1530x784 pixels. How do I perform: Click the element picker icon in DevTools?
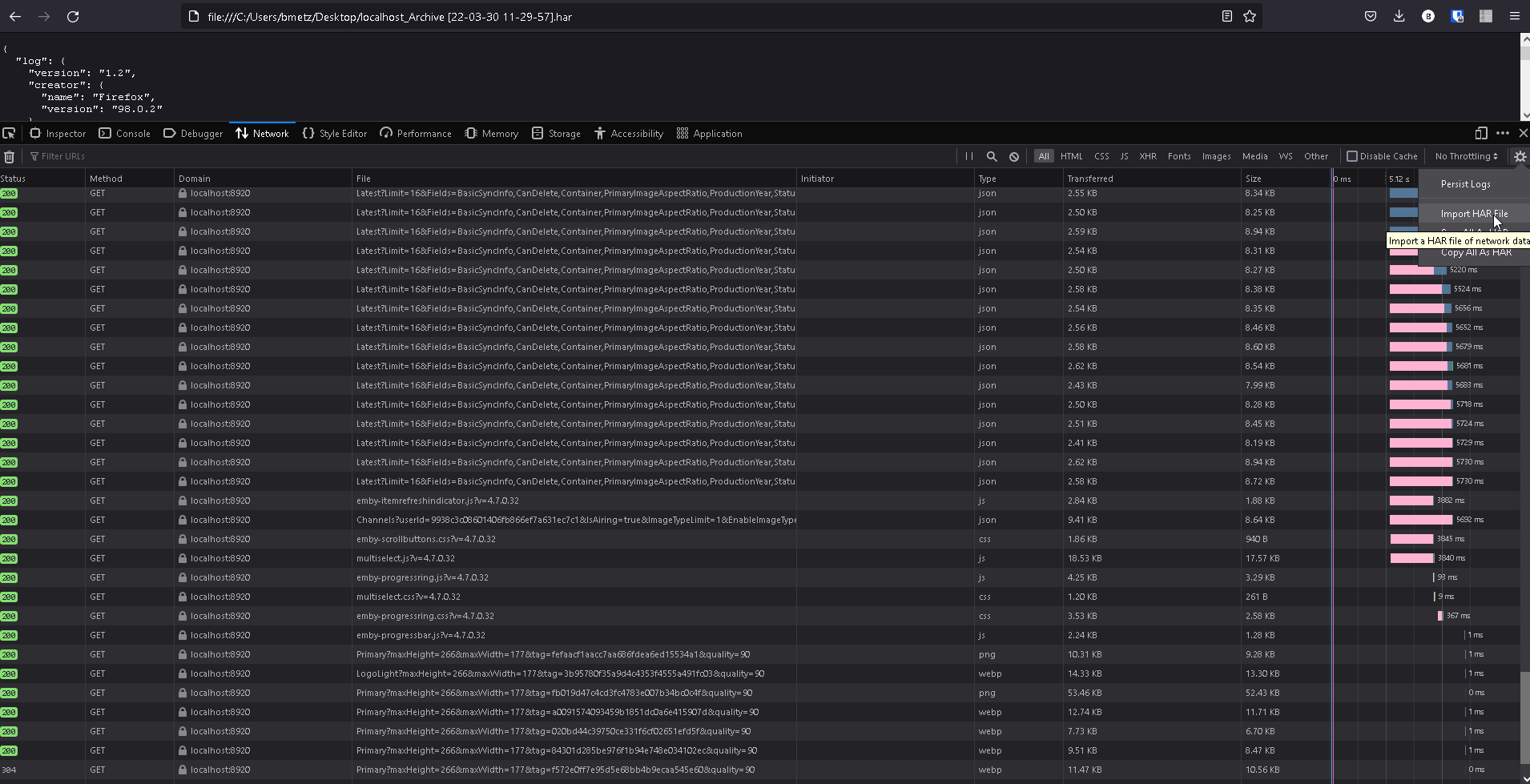tap(9, 134)
